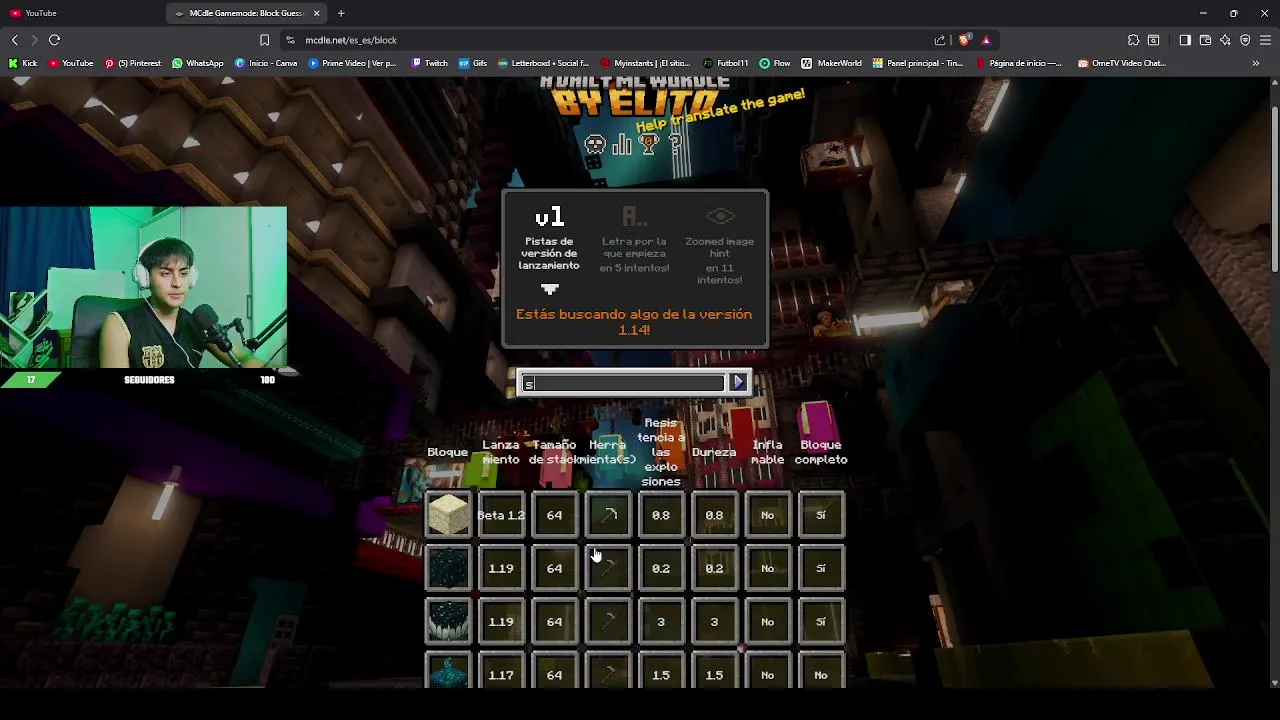1280x720 pixels.
Task: Bookmark this page with the bookmark icon
Action: (x=264, y=40)
